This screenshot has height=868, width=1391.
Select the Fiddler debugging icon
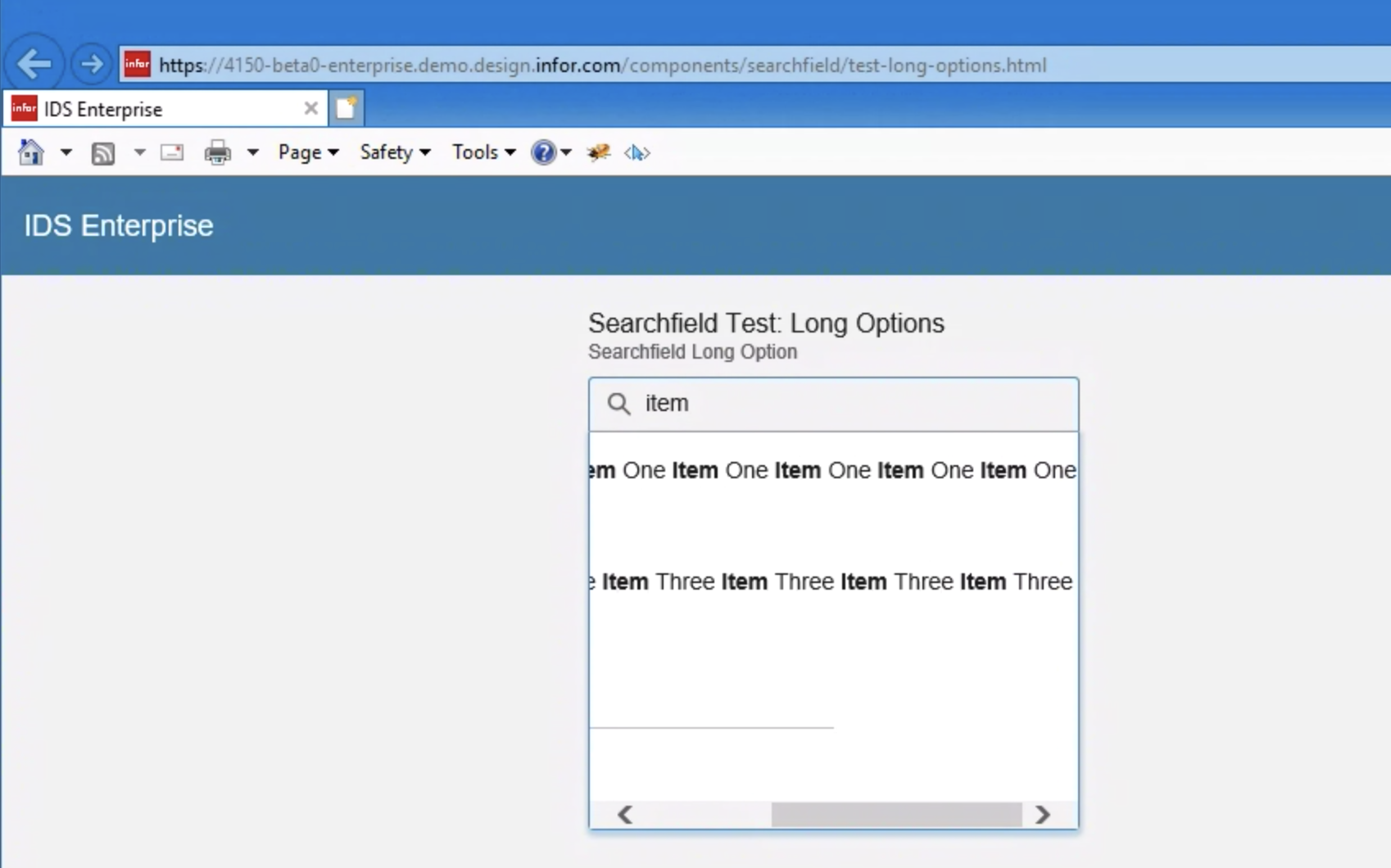pos(598,152)
